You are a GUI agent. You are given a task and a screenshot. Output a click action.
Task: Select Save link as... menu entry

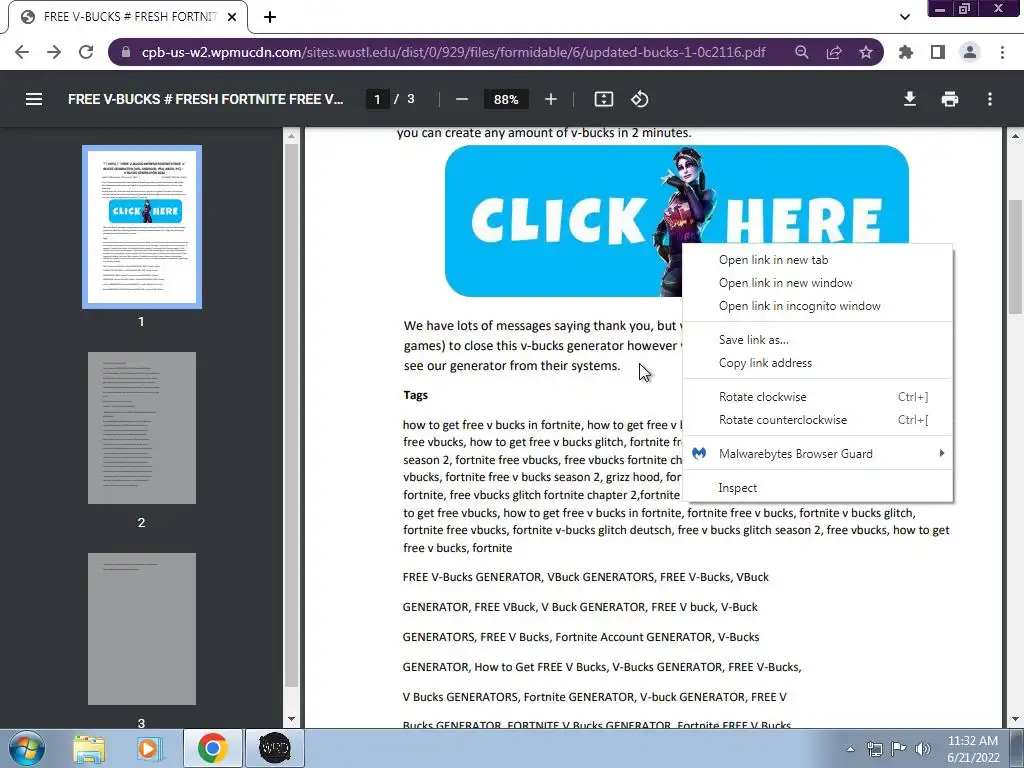818,340
